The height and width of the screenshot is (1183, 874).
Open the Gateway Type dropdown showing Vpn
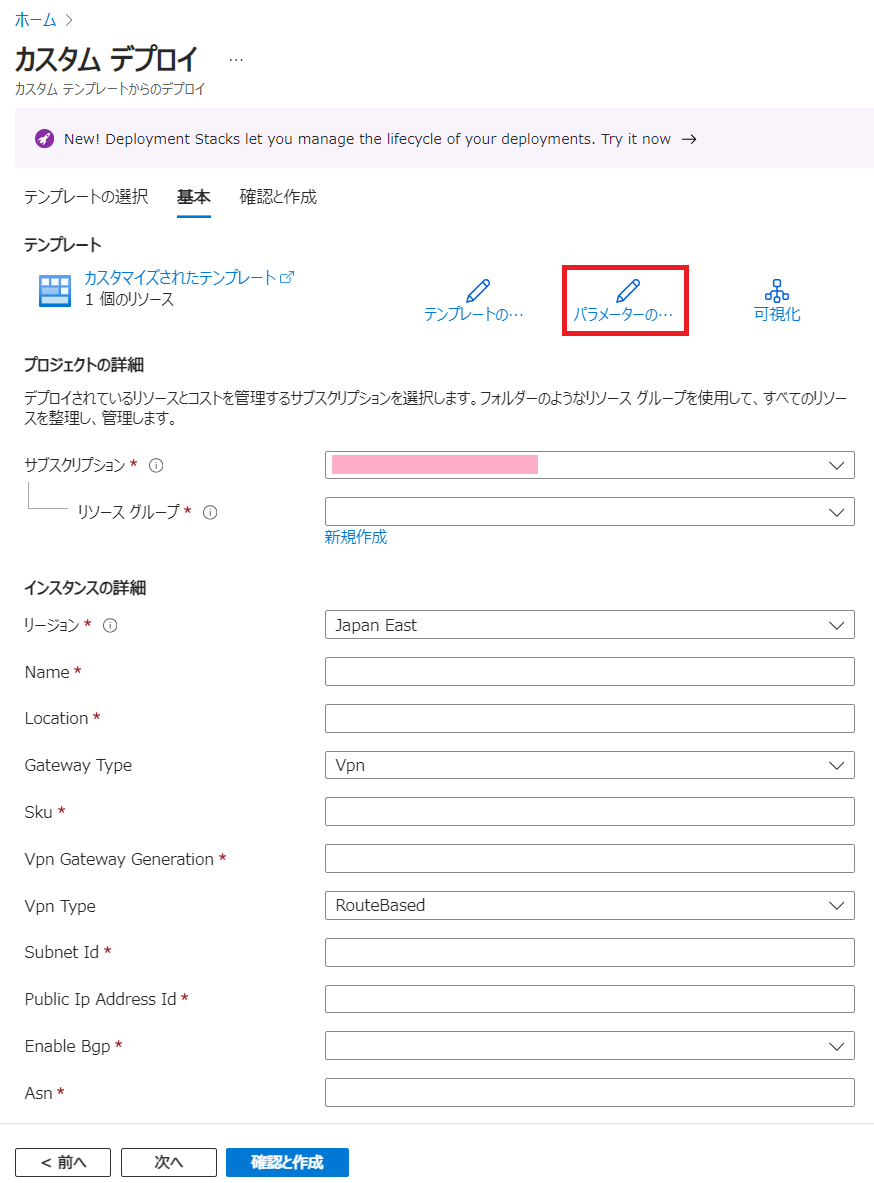click(x=589, y=765)
